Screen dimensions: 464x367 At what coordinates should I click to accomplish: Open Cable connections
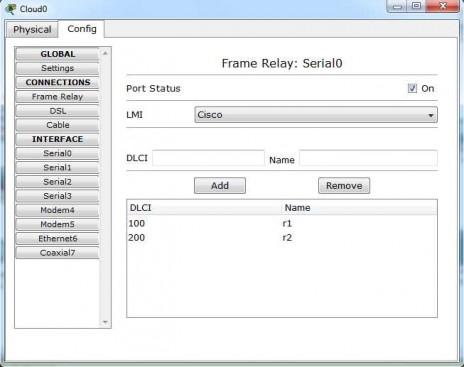click(57, 125)
